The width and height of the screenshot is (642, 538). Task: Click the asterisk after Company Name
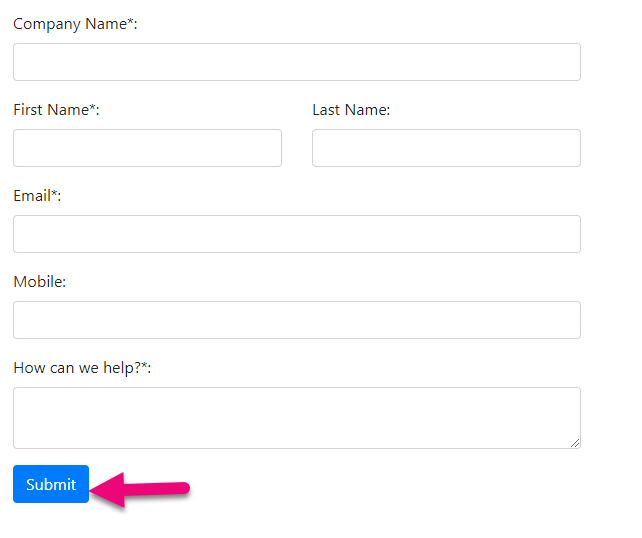click(x=131, y=22)
